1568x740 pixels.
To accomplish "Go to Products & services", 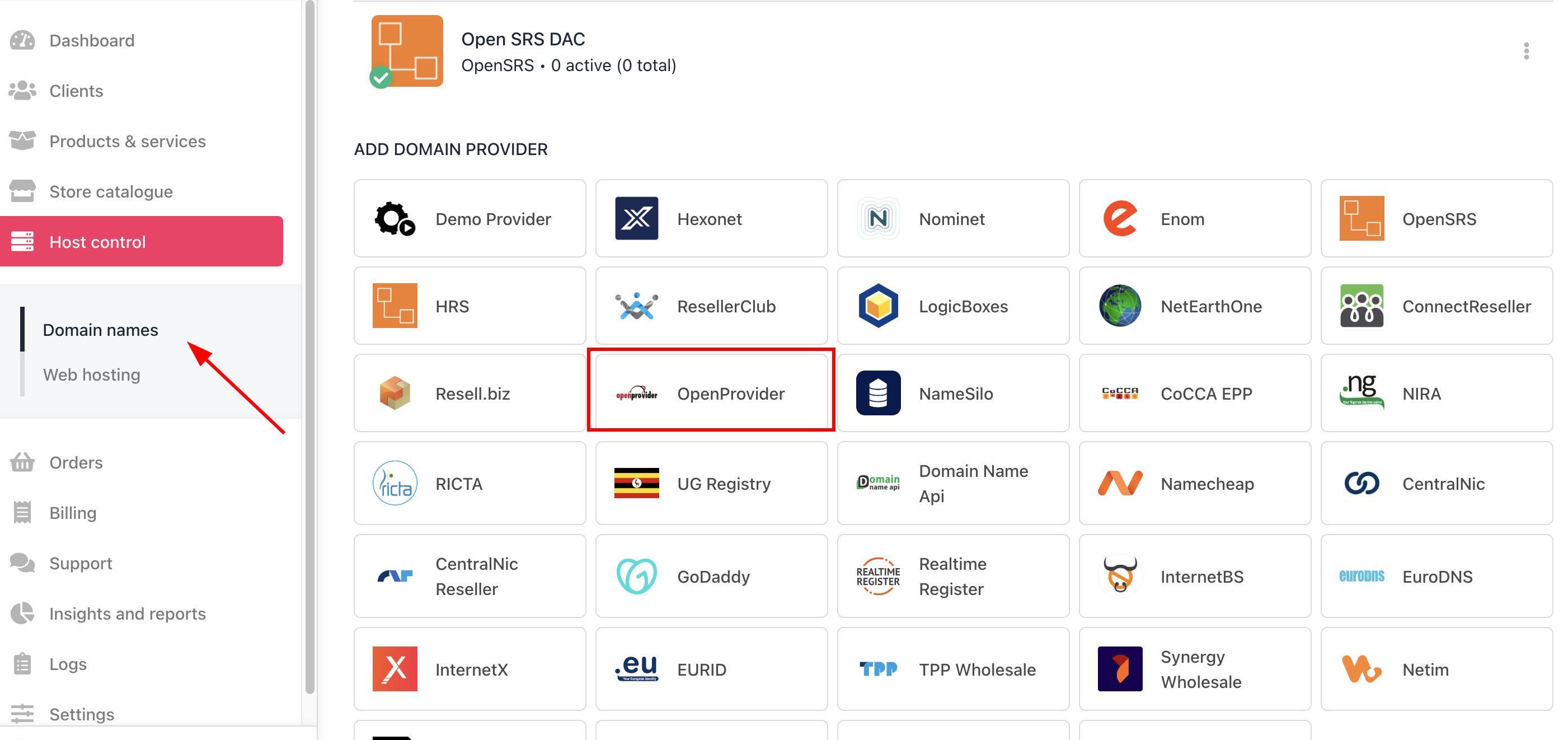I will click(x=127, y=141).
